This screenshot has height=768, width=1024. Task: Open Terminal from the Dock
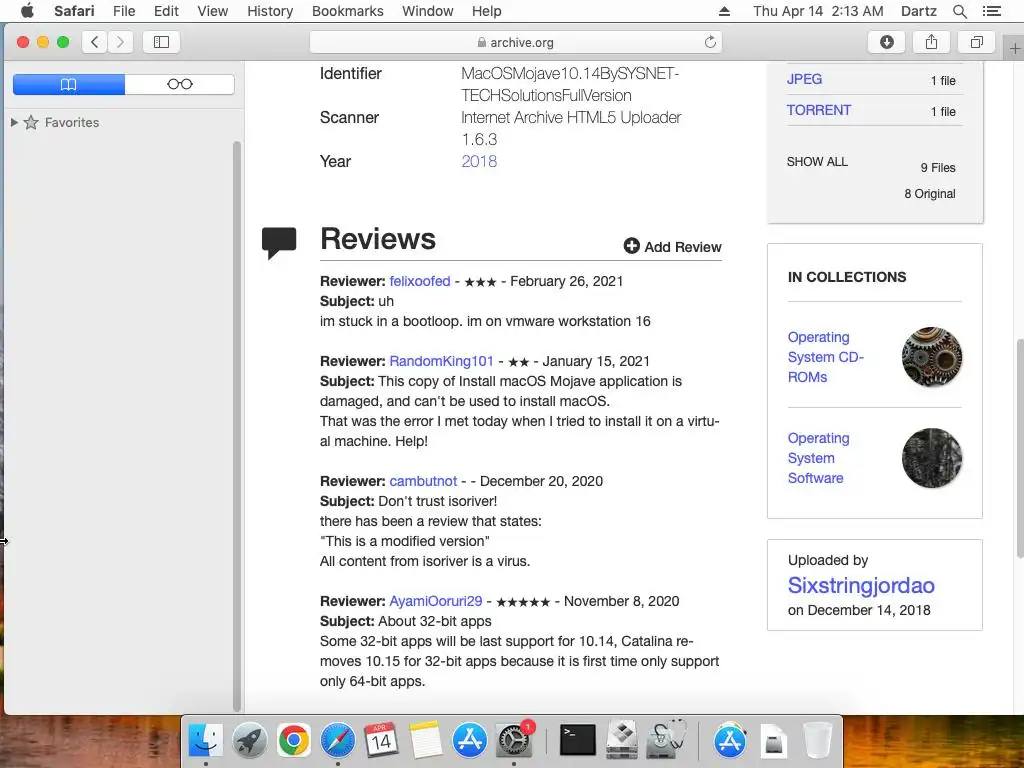(577, 741)
